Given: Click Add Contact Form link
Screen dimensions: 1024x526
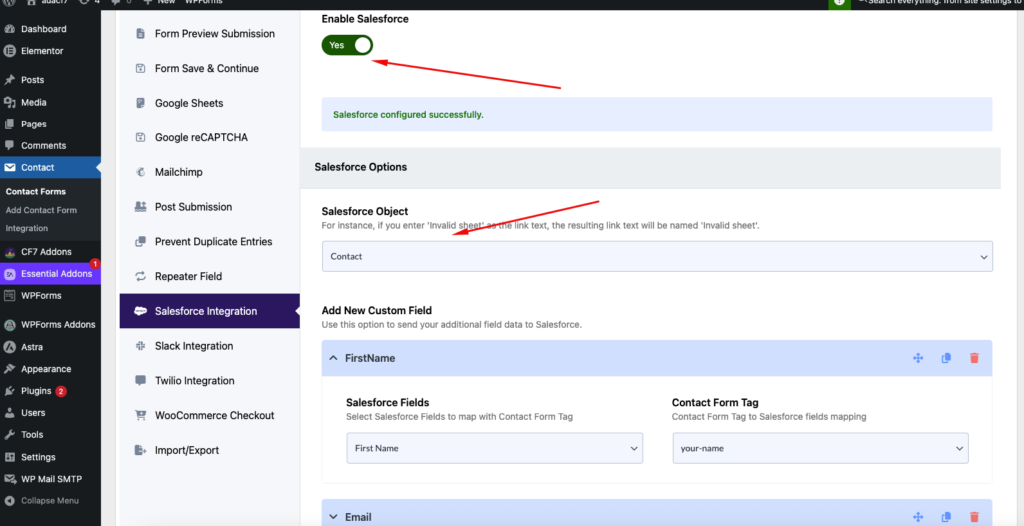Looking at the screenshot, I should pos(41,210).
